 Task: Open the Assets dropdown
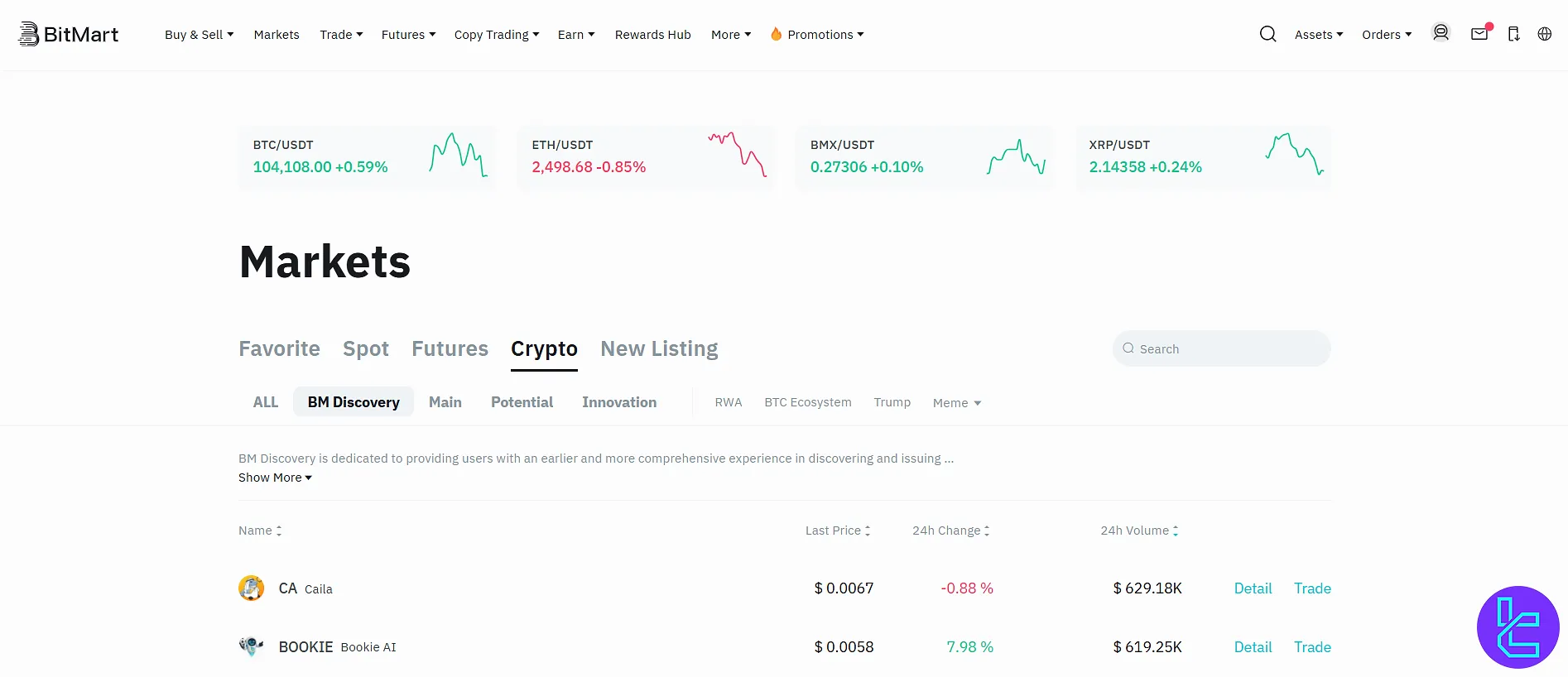(x=1319, y=35)
